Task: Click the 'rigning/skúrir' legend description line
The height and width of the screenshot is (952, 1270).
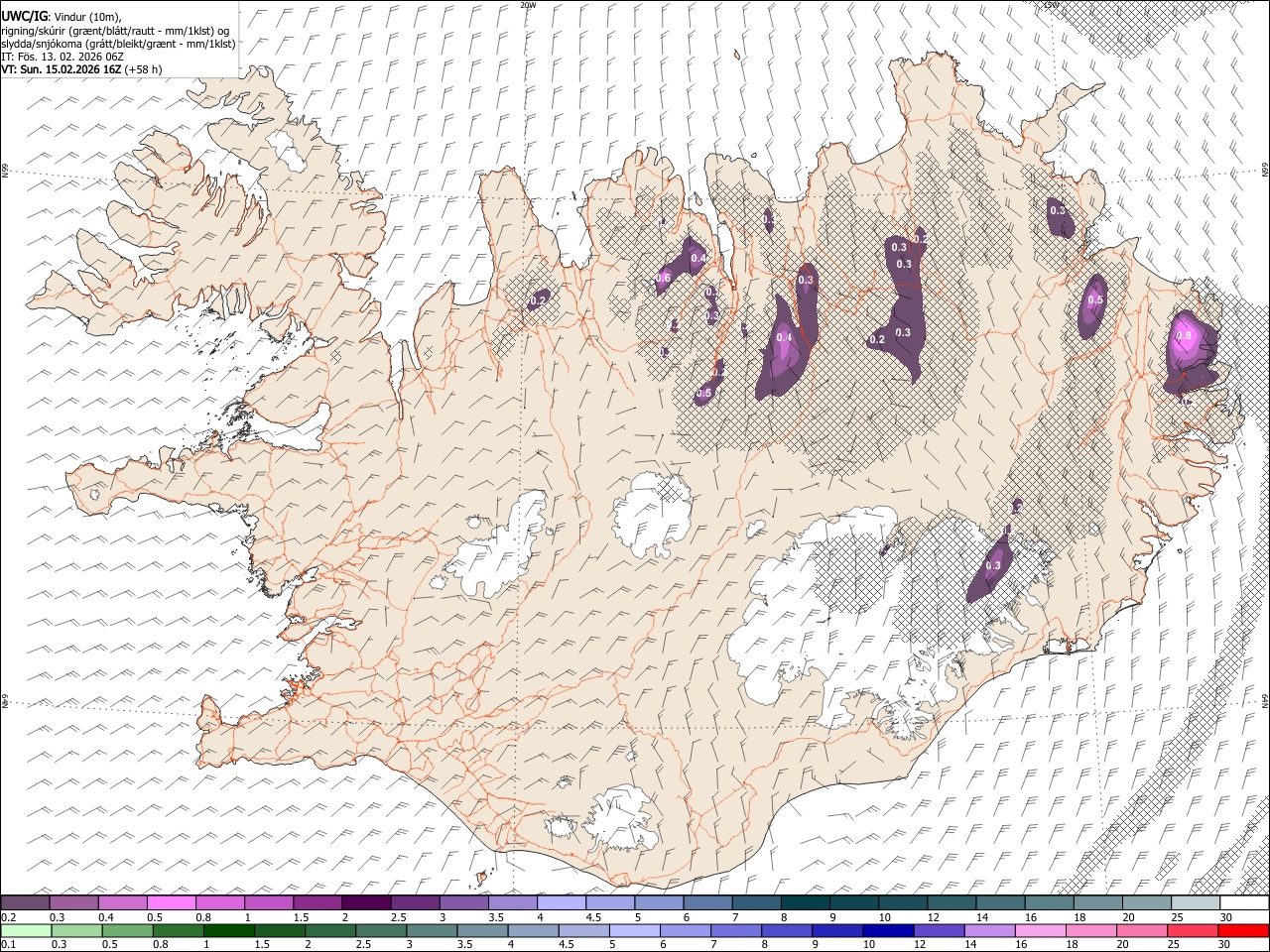Action: click(115, 31)
